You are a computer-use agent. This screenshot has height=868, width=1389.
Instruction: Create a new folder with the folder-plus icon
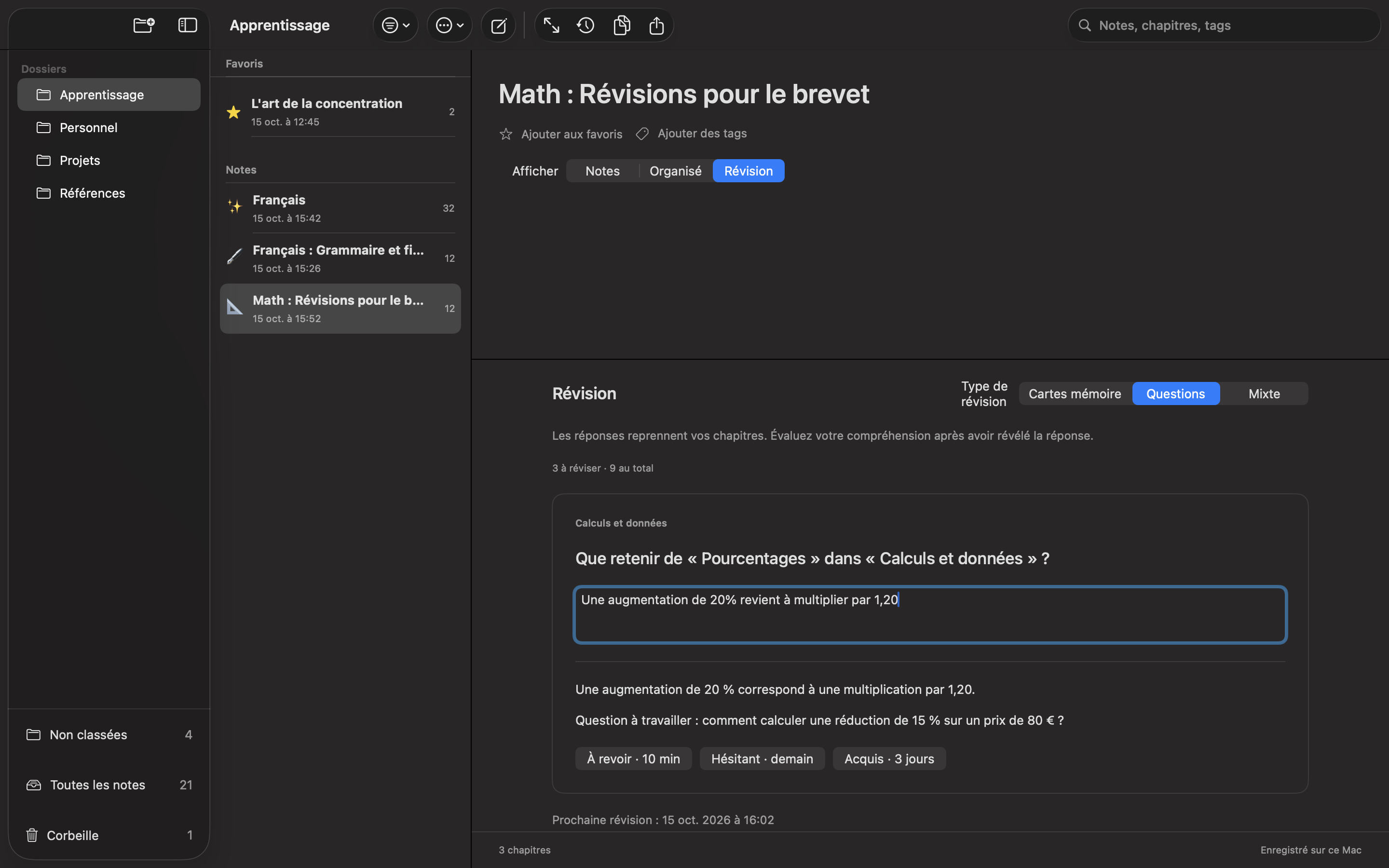144,25
